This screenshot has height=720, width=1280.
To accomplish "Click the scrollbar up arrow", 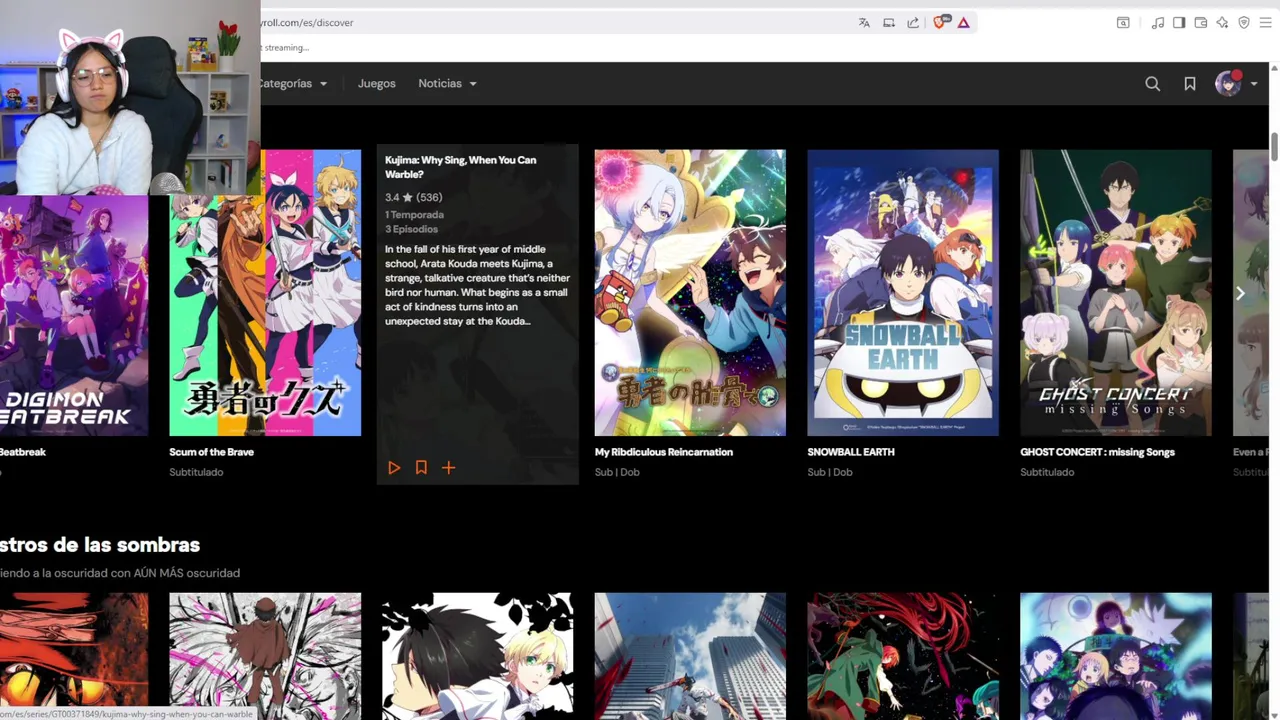I will [x=1274, y=70].
